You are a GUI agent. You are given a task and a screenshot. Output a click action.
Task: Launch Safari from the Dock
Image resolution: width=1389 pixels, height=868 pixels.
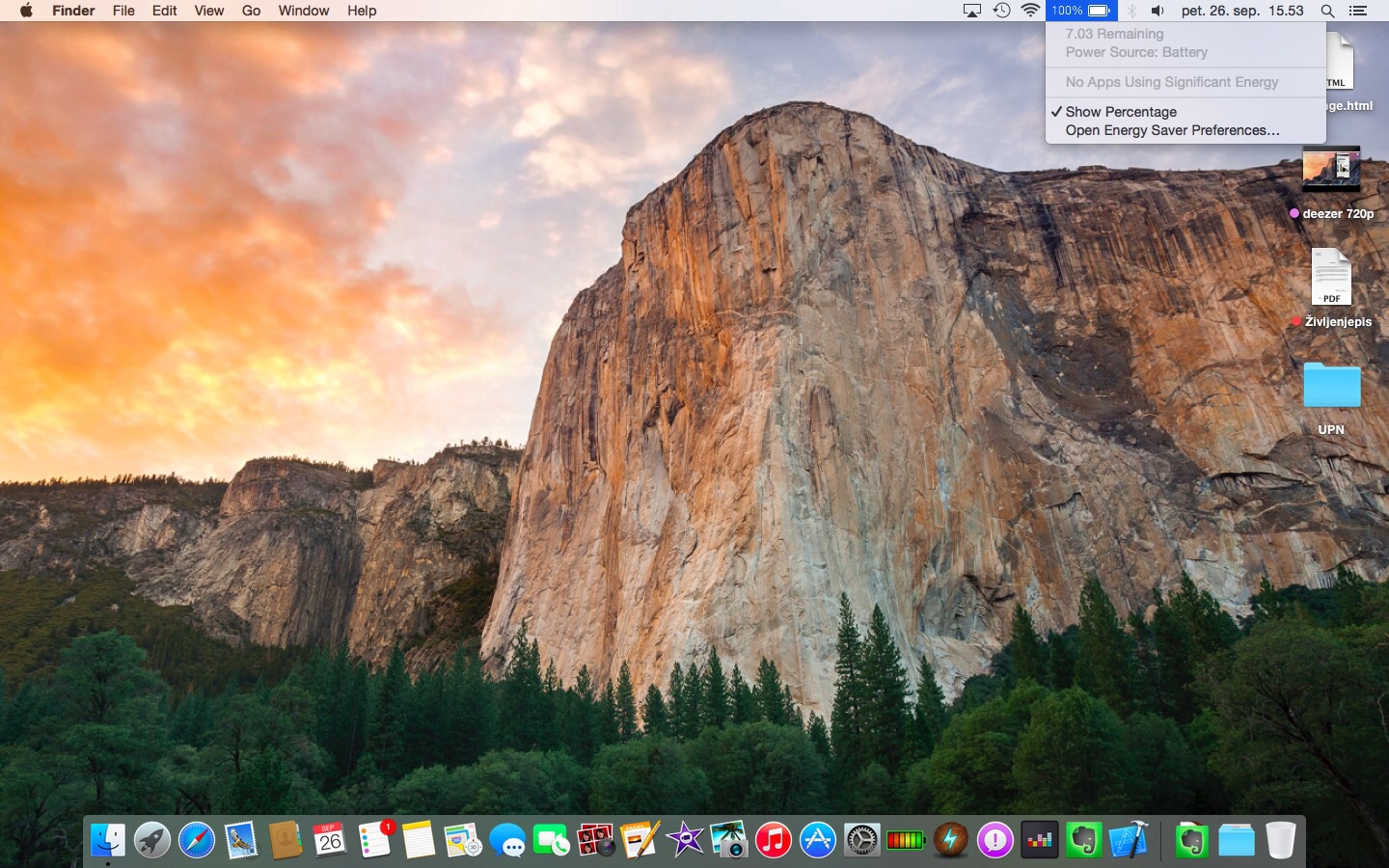pyautogui.click(x=197, y=840)
